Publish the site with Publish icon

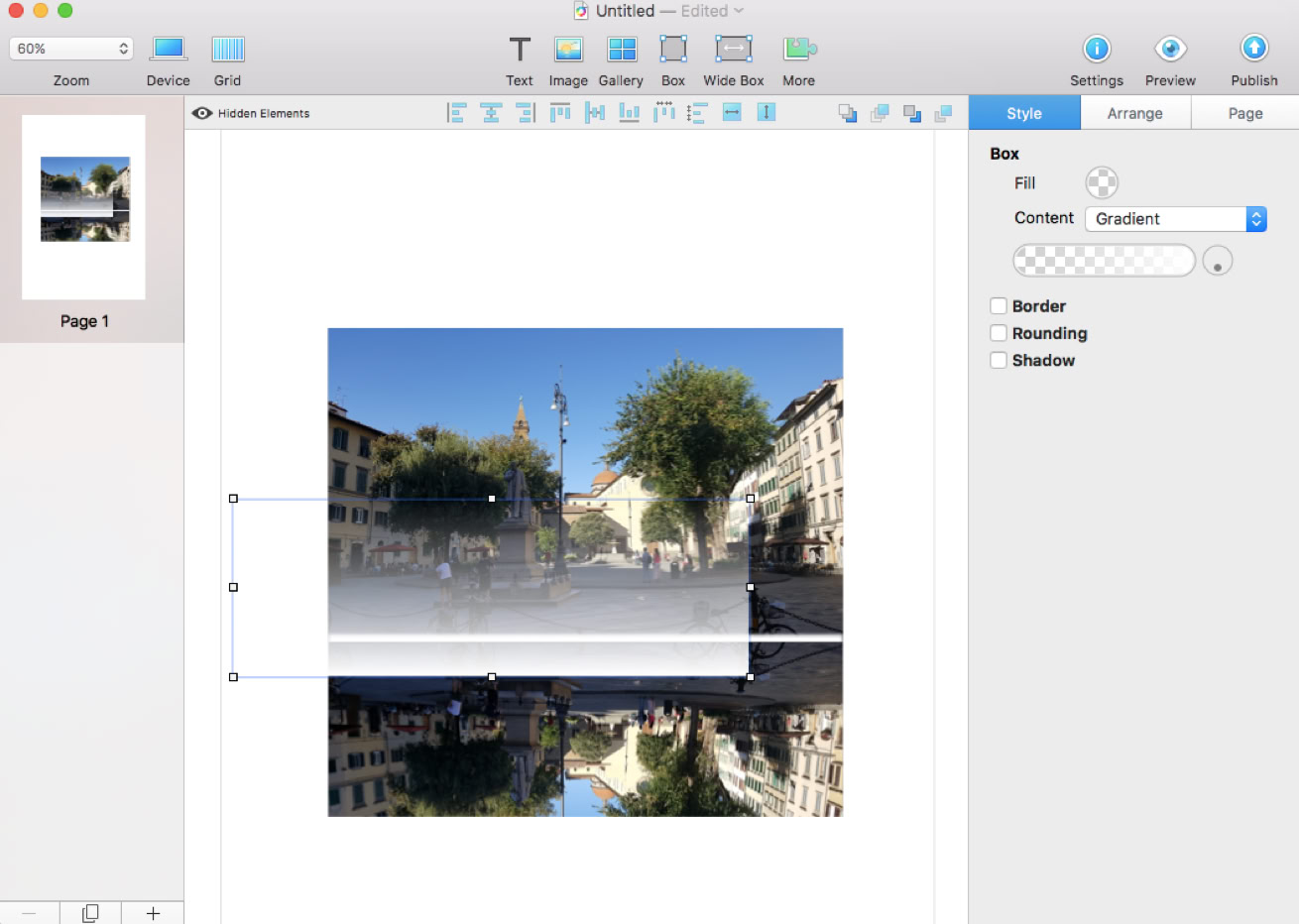(x=1254, y=50)
